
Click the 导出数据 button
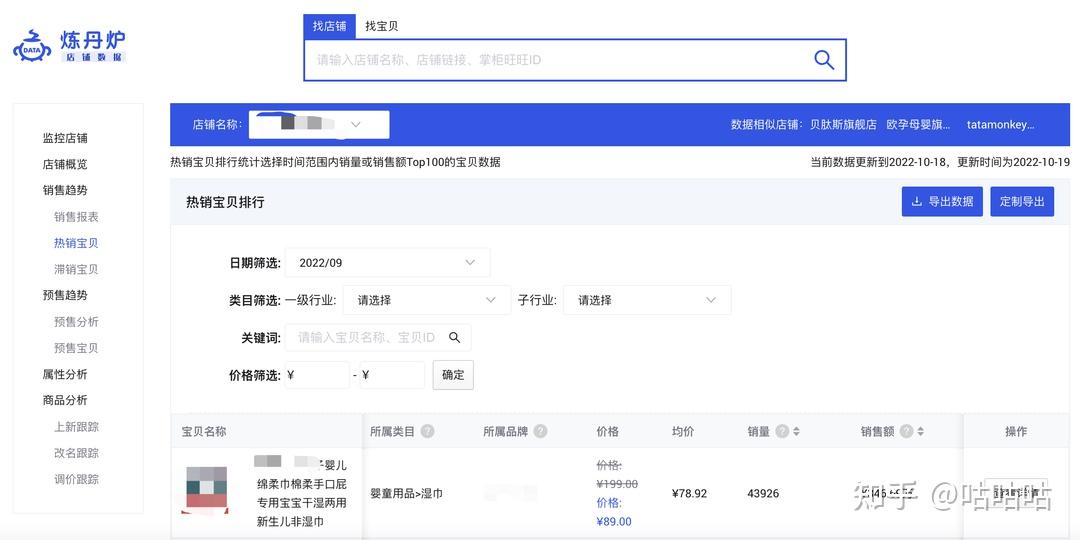point(942,202)
